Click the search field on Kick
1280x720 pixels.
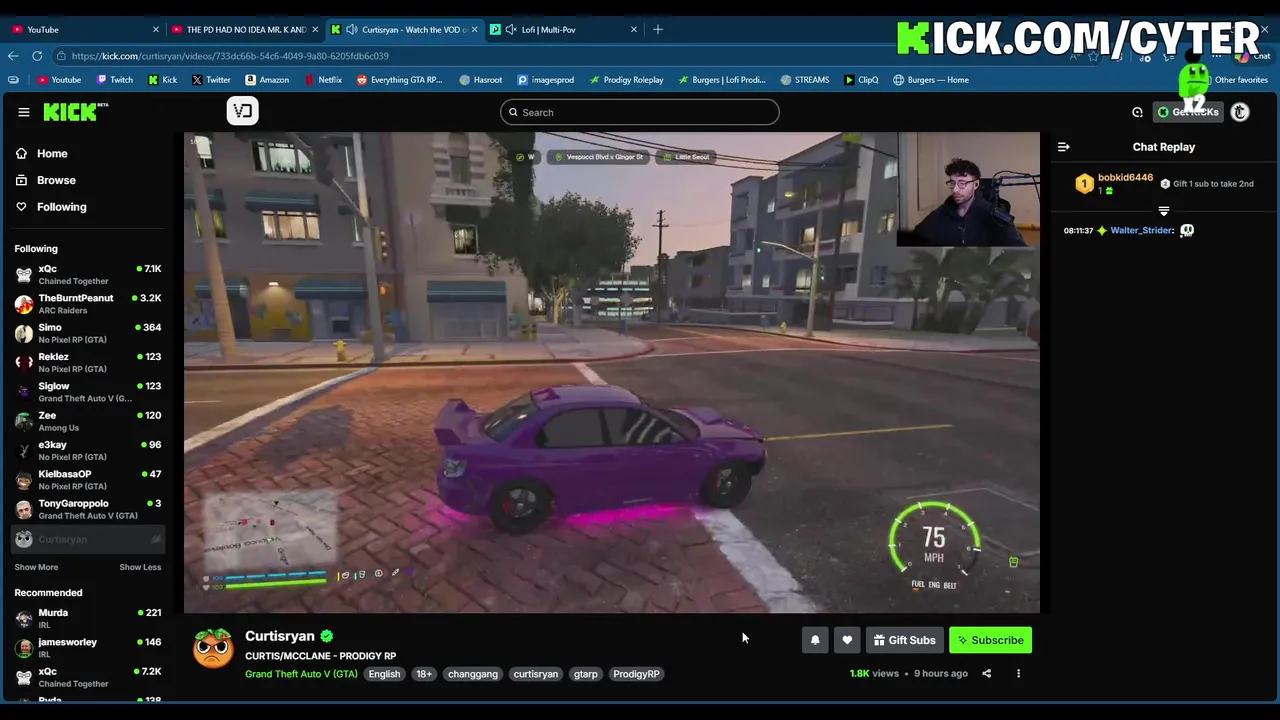pyautogui.click(x=640, y=112)
